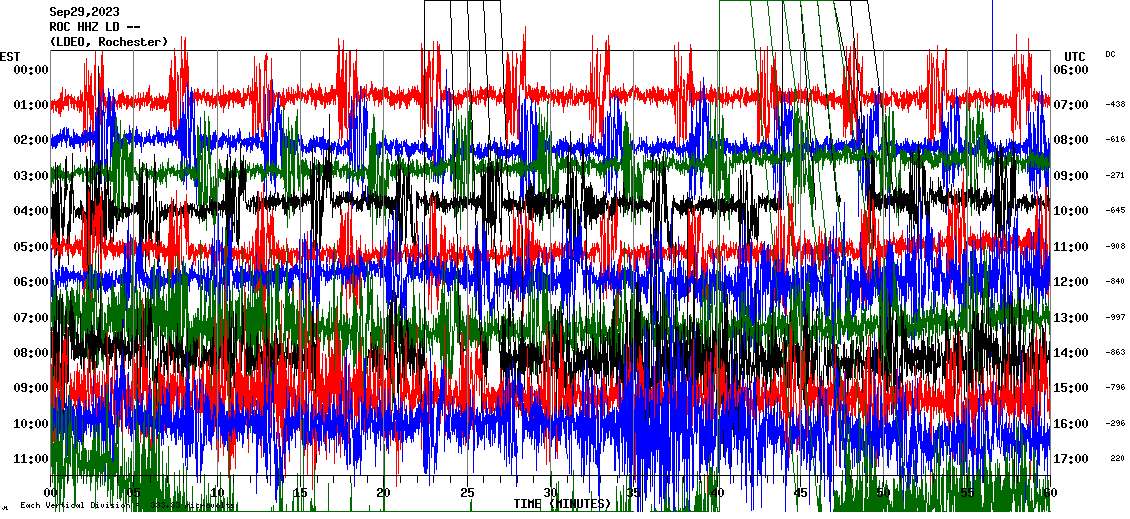Click the 11:00 UTC time label
Image resolution: width=1130 pixels, height=519 pixels.
pyautogui.click(x=1071, y=247)
